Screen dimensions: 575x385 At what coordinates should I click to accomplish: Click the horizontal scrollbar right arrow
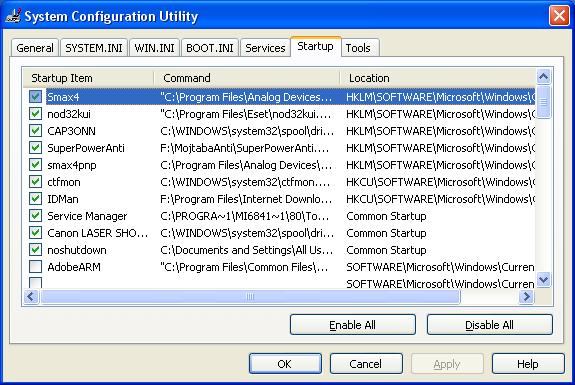pyautogui.click(x=527, y=296)
